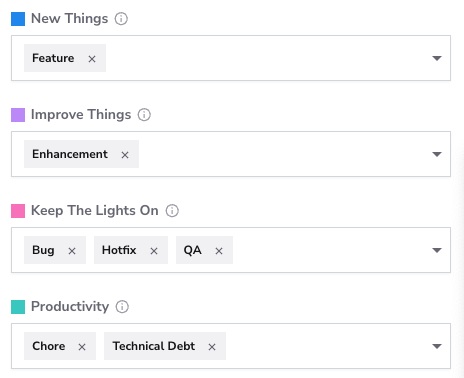This screenshot has height=378, width=464.
Task: Delete the Hotfix tag
Action: tap(154, 251)
